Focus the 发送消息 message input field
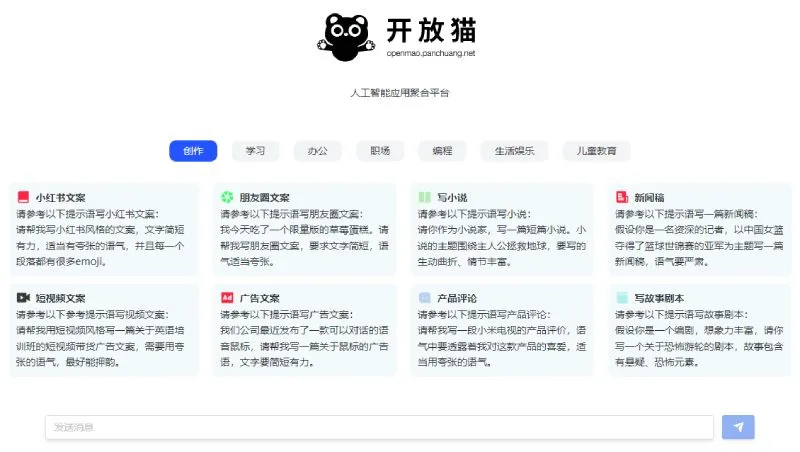The height and width of the screenshot is (452, 800). click(379, 427)
